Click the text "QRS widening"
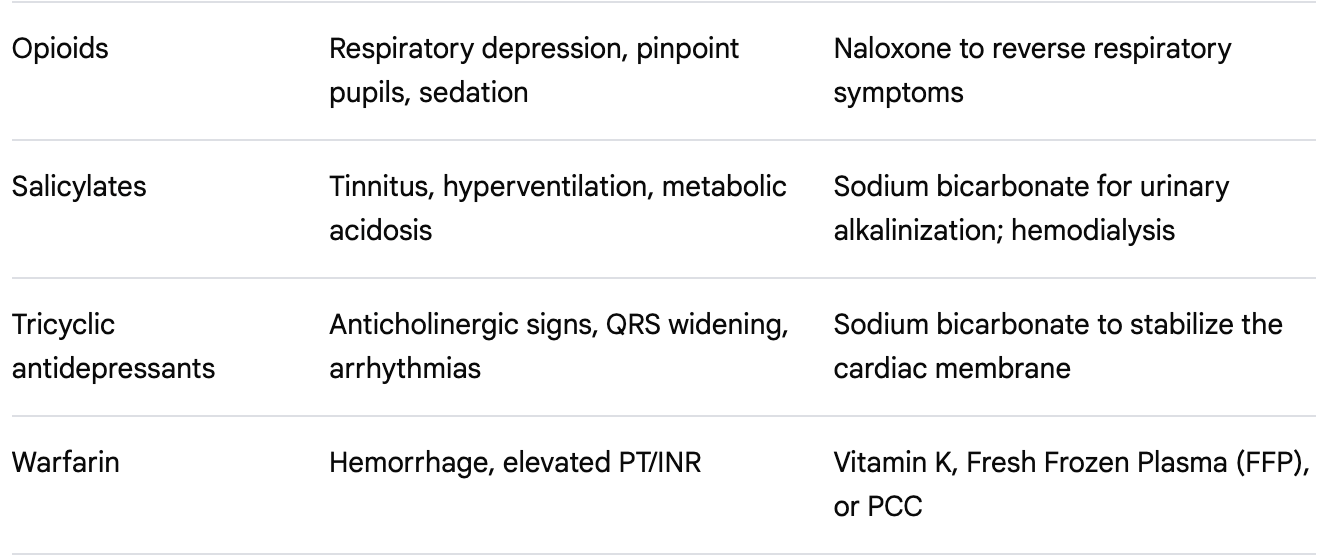The image size is (1332, 556). (651, 325)
